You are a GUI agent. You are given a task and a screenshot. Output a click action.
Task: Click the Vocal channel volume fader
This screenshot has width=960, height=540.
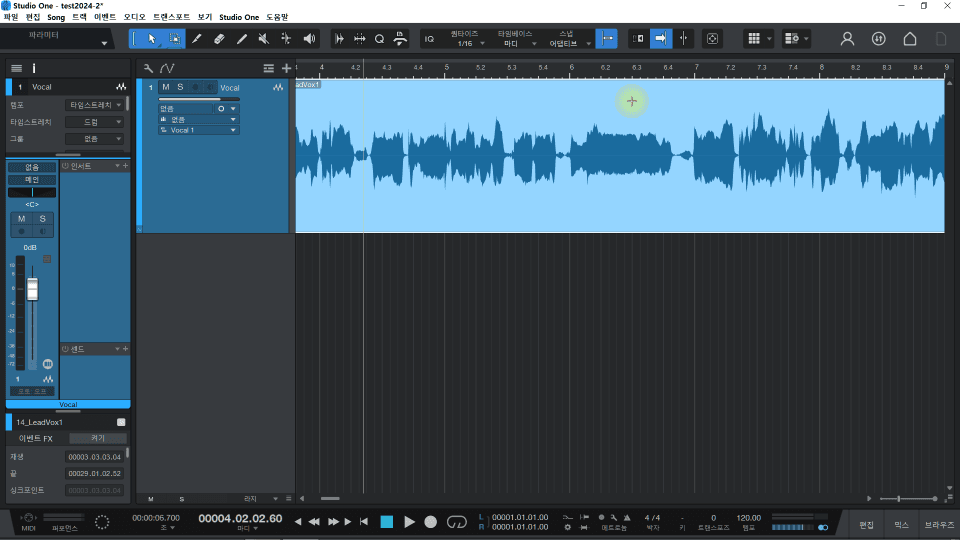pyautogui.click(x=32, y=289)
